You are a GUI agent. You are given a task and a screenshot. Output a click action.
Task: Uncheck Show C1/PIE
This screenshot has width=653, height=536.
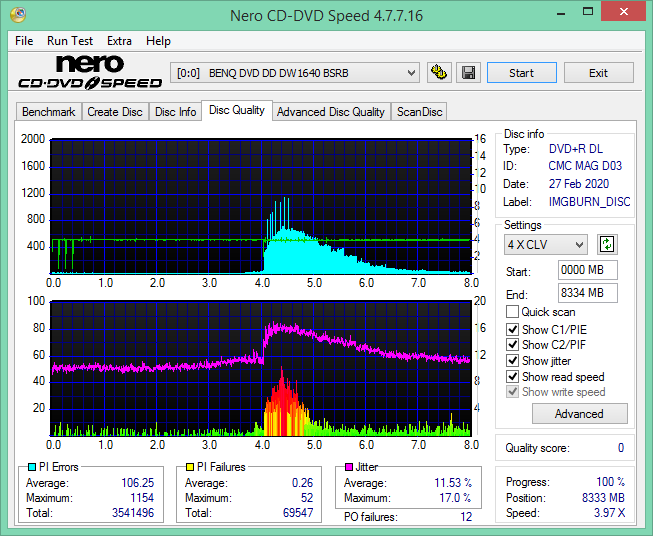coord(512,329)
